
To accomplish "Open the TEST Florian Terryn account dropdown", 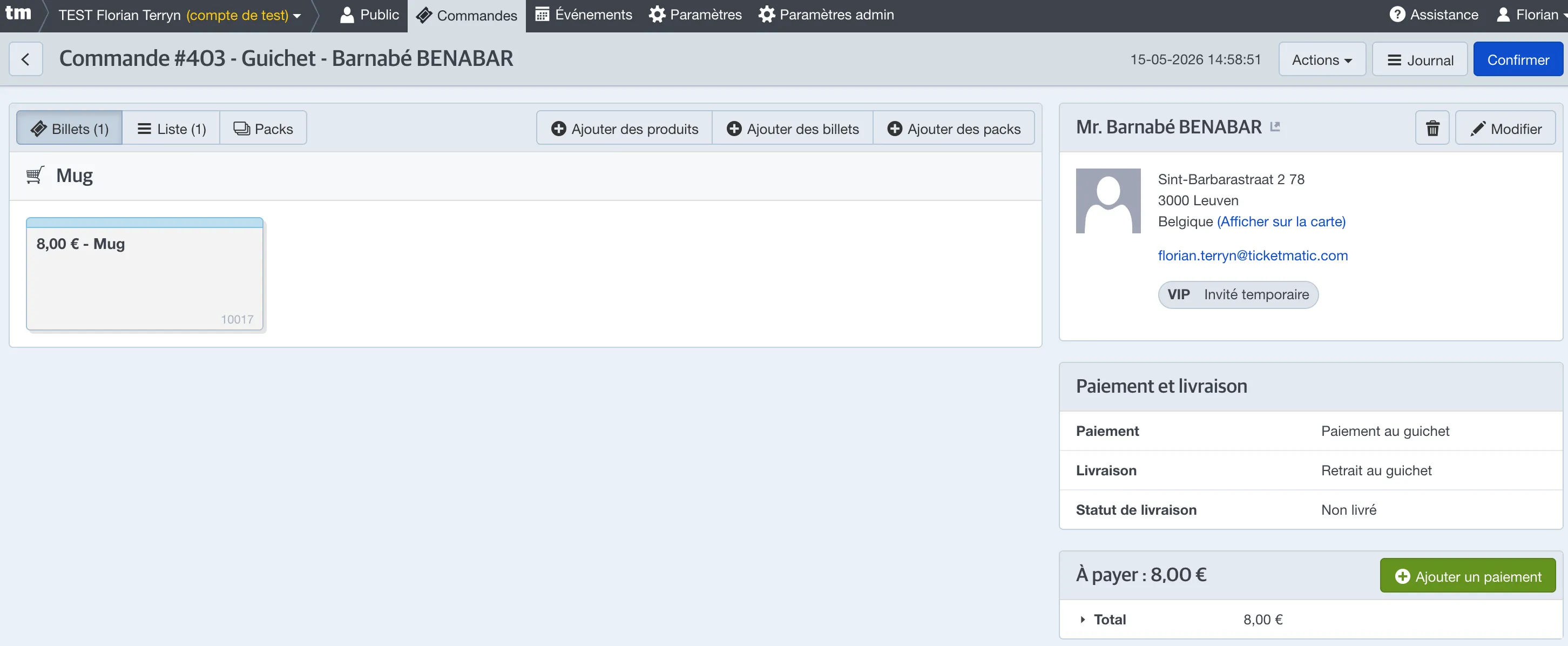I will coord(180,15).
